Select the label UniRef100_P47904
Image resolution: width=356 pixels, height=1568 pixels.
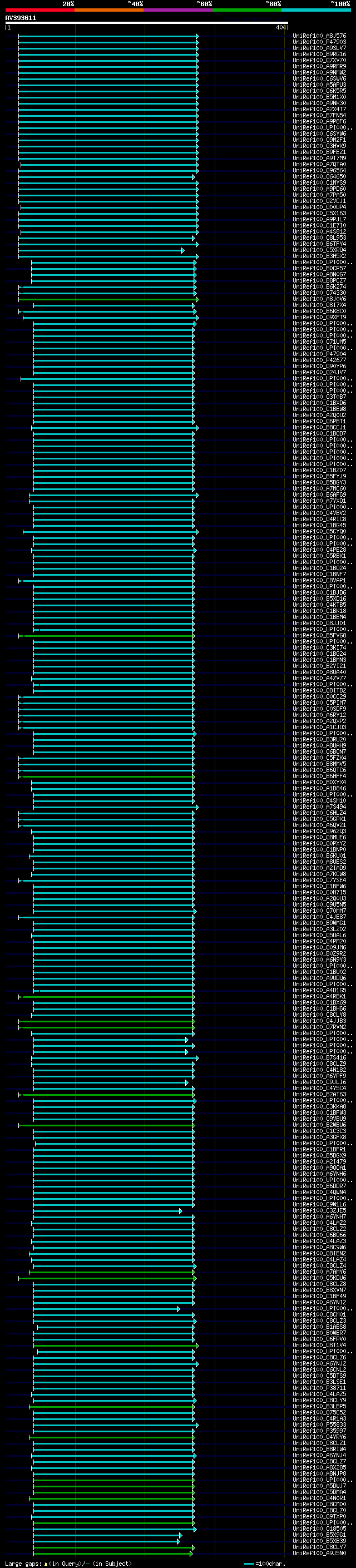[319, 354]
